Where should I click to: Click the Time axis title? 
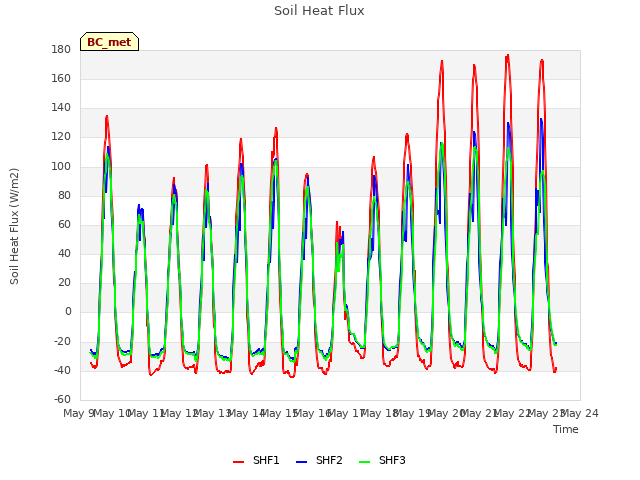click(566, 429)
